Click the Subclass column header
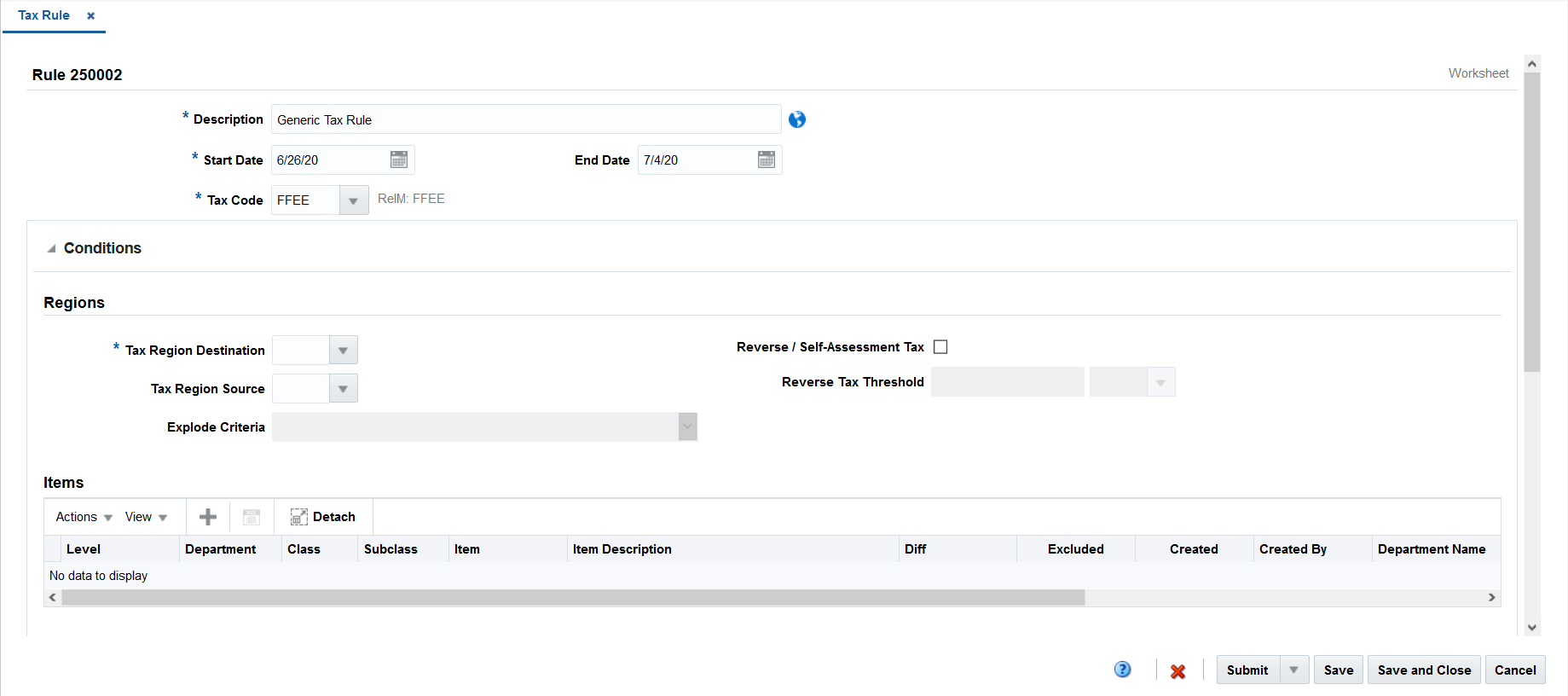1568x696 pixels. (403, 549)
